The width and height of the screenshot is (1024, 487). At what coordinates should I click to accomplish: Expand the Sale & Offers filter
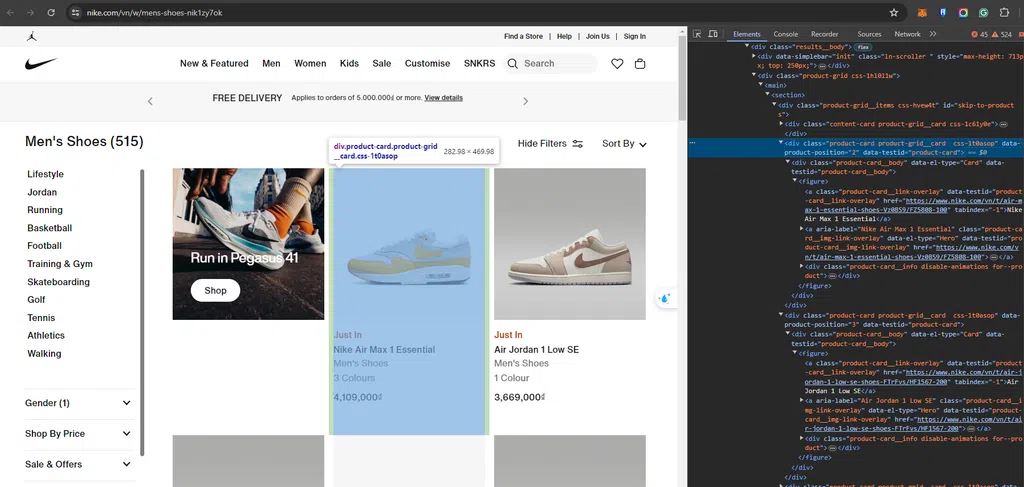click(78, 465)
